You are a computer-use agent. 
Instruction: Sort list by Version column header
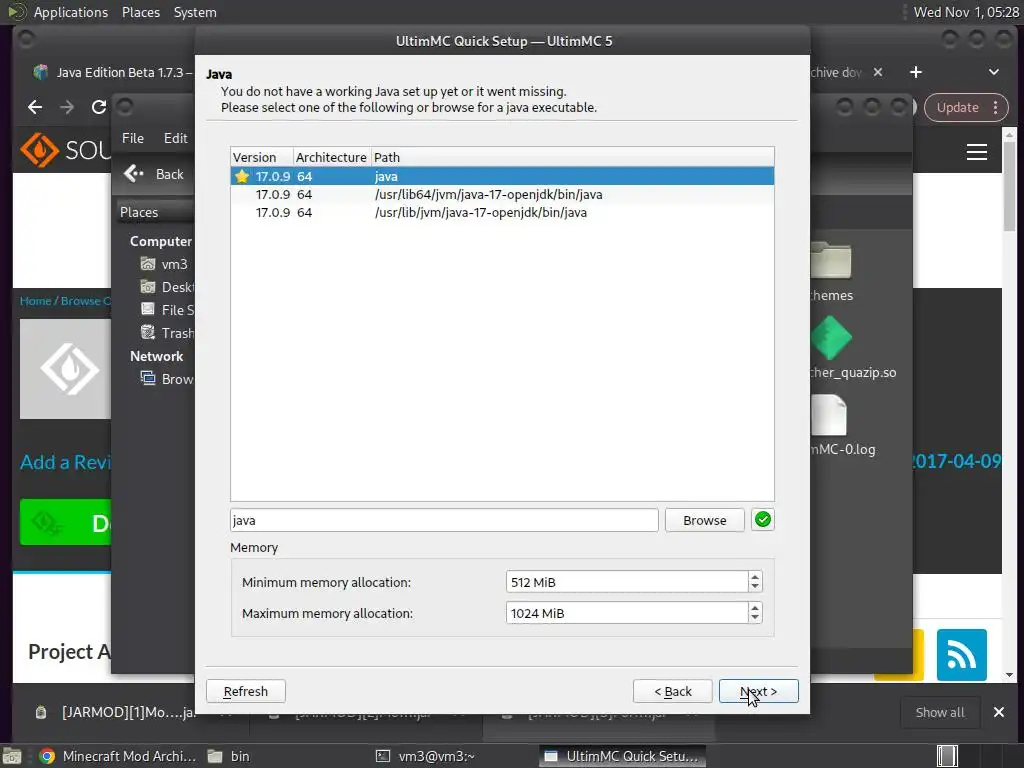(261, 157)
